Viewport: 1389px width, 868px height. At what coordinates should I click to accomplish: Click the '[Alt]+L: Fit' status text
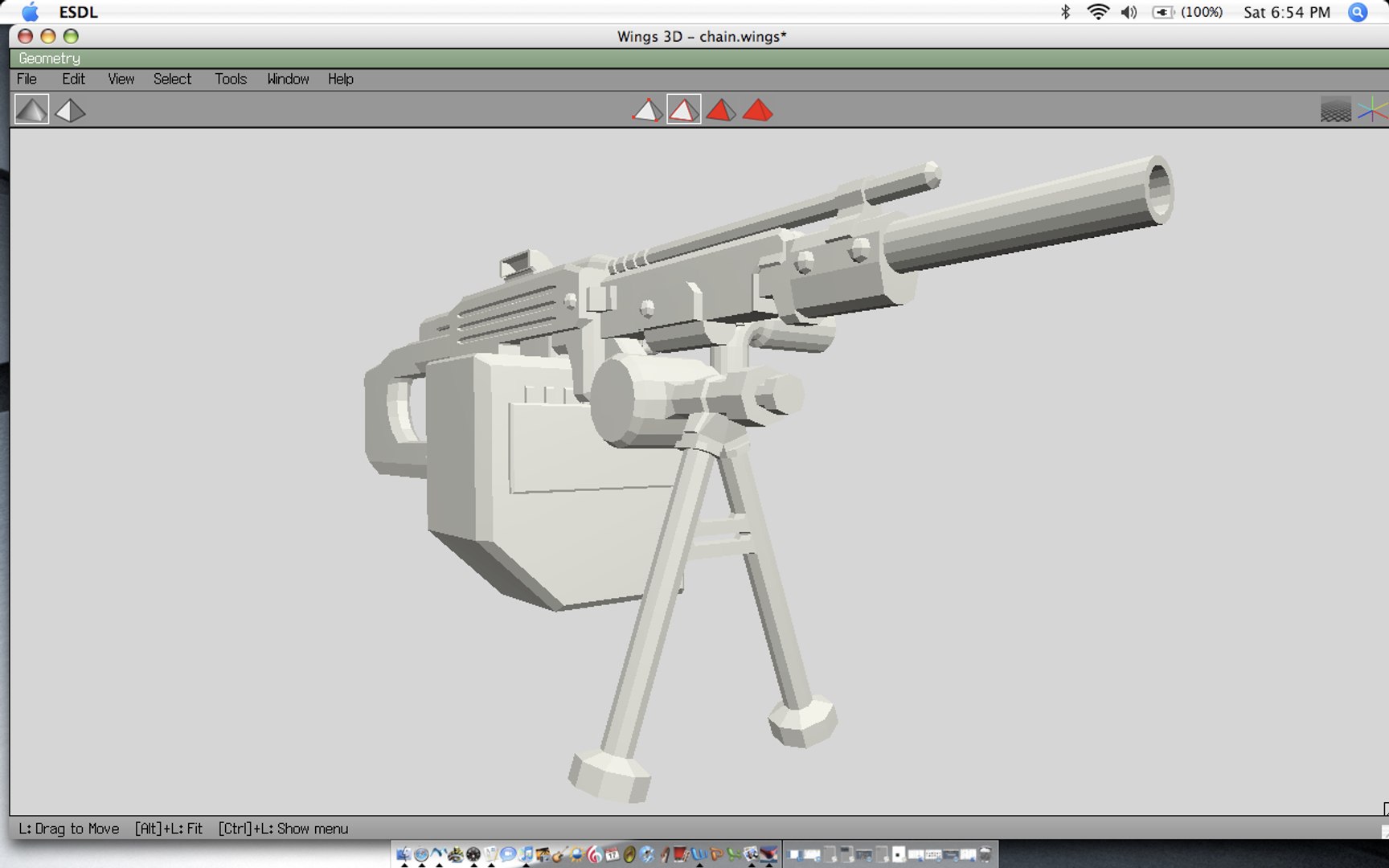(x=169, y=829)
